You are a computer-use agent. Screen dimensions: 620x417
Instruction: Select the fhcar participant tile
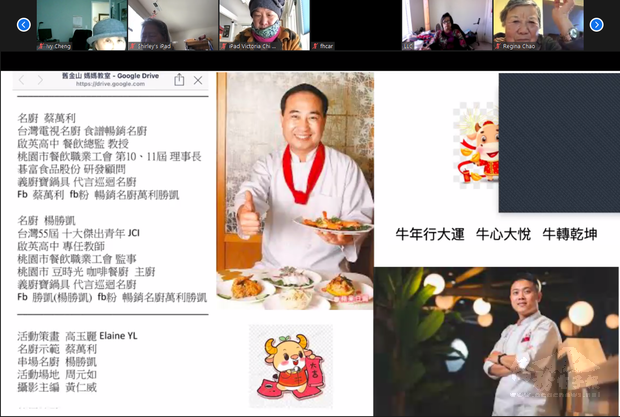(356, 25)
